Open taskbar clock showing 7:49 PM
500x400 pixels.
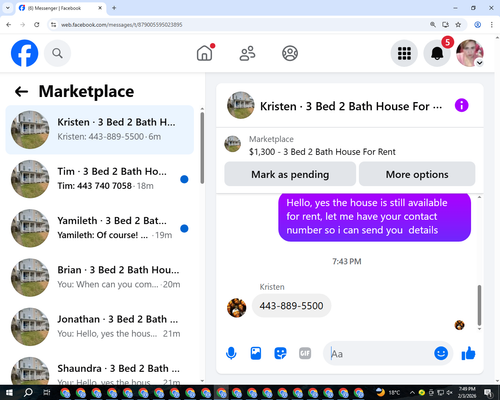(467, 393)
